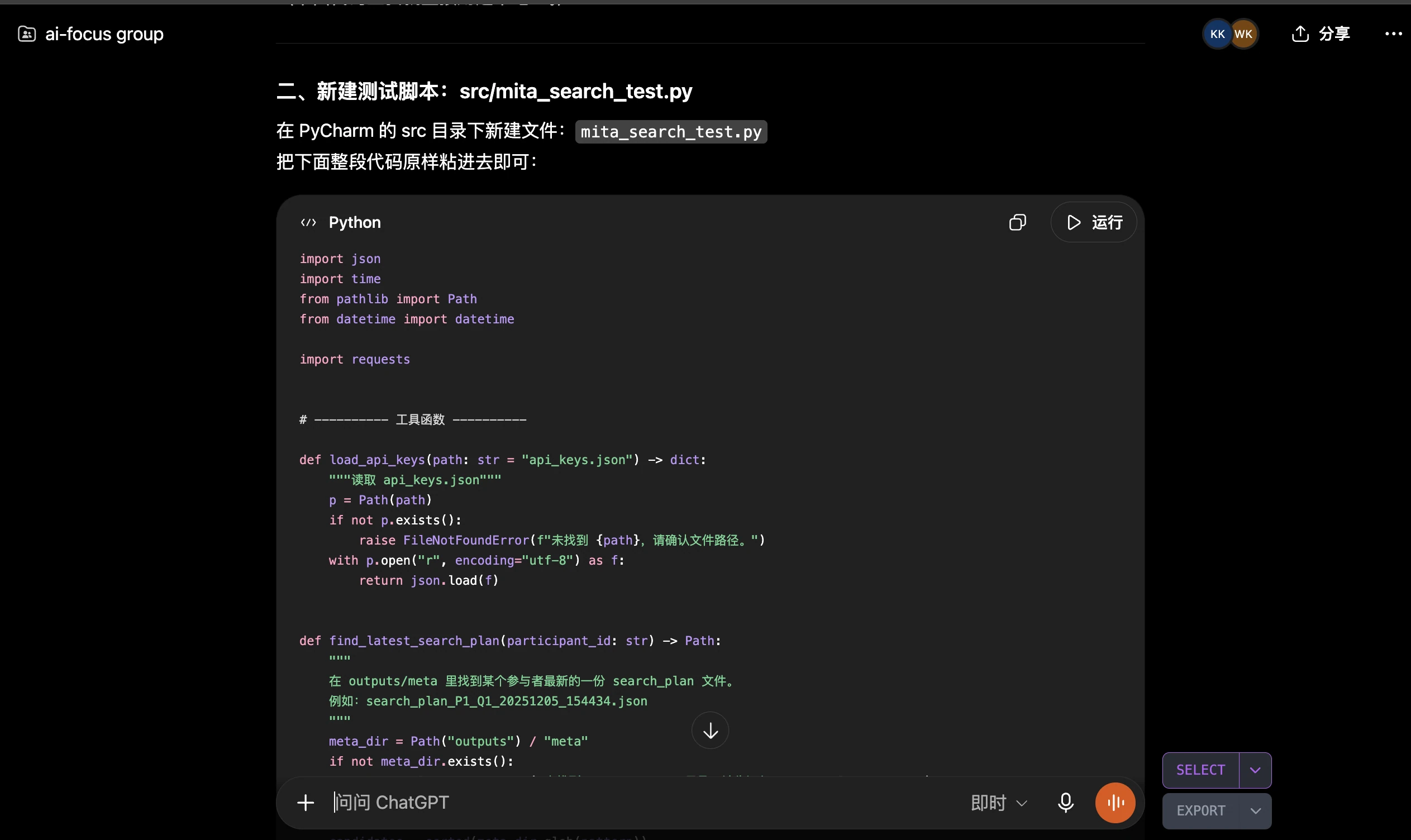Open the ai-focus group title
1411x840 pixels.
tap(104, 34)
